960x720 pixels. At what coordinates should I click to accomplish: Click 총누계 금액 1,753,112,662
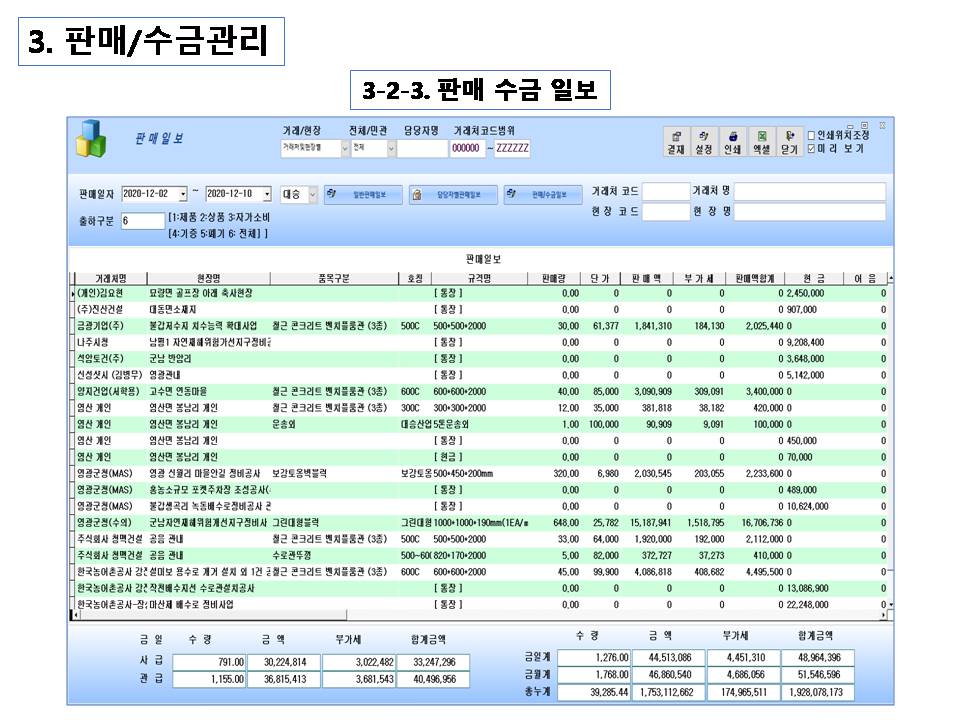coord(667,692)
